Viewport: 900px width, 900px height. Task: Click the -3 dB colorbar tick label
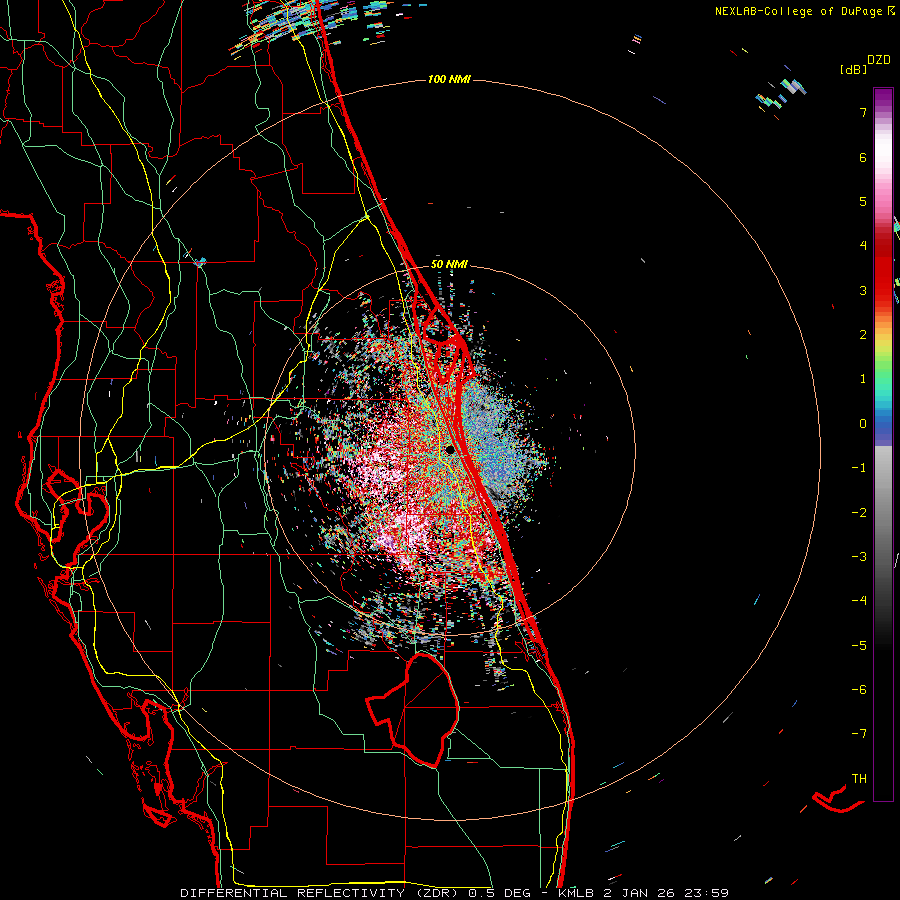pos(859,557)
